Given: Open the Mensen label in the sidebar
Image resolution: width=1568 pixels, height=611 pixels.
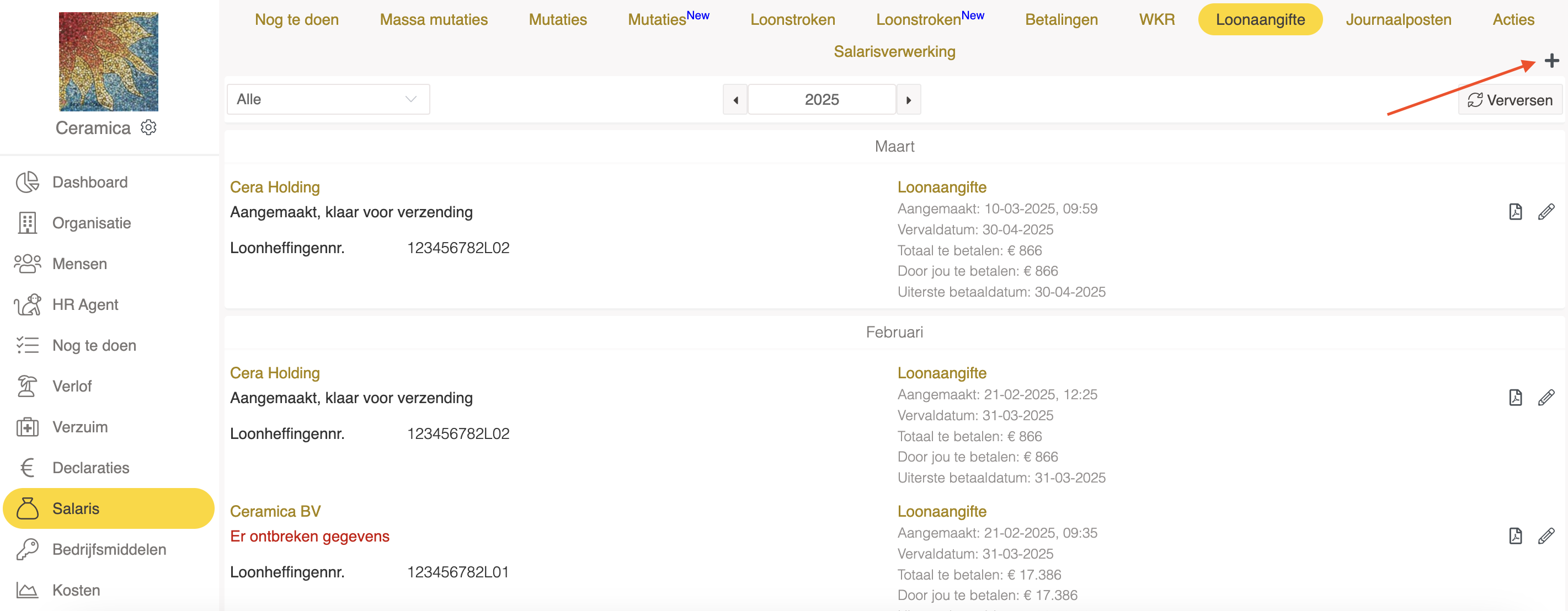Looking at the screenshot, I should 80,264.
